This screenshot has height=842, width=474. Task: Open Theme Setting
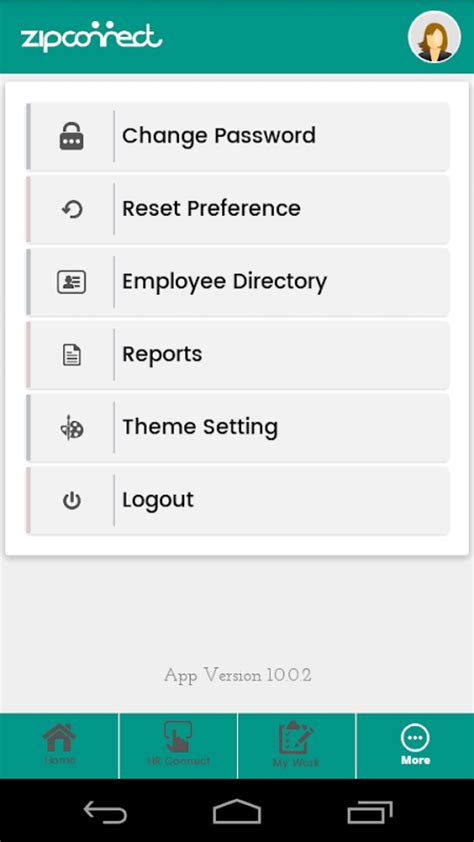tap(238, 428)
